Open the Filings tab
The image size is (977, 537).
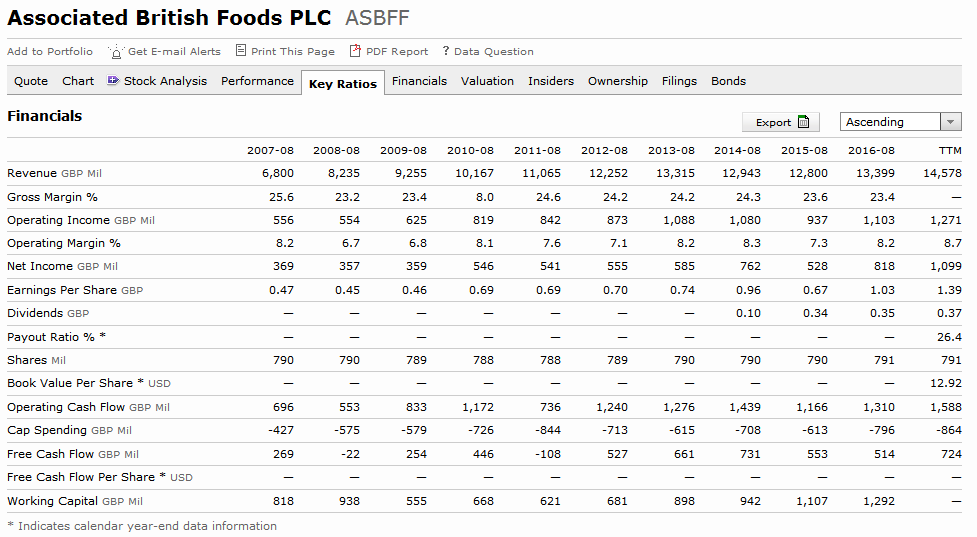(x=679, y=81)
